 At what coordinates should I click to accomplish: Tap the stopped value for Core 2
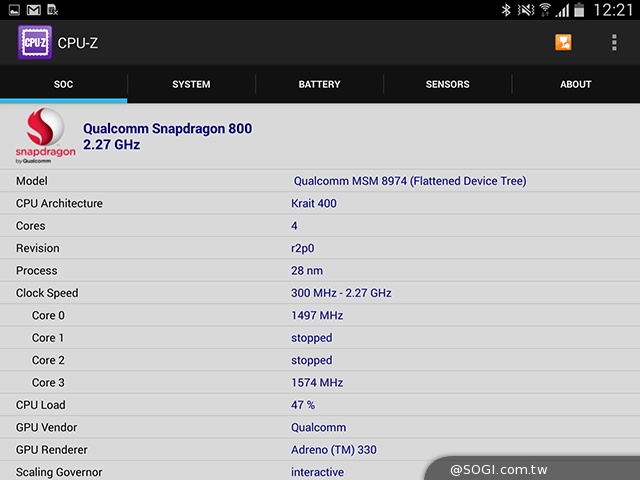point(311,360)
